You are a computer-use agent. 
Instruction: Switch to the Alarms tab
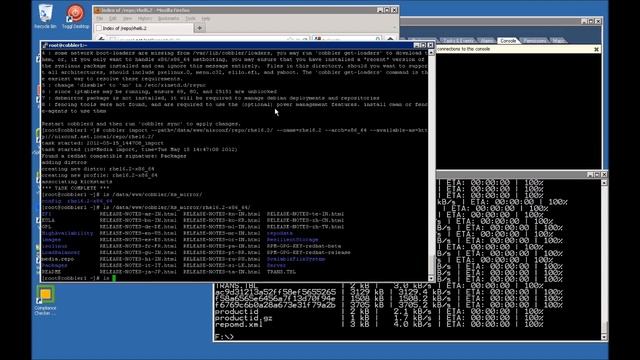(x=487, y=41)
